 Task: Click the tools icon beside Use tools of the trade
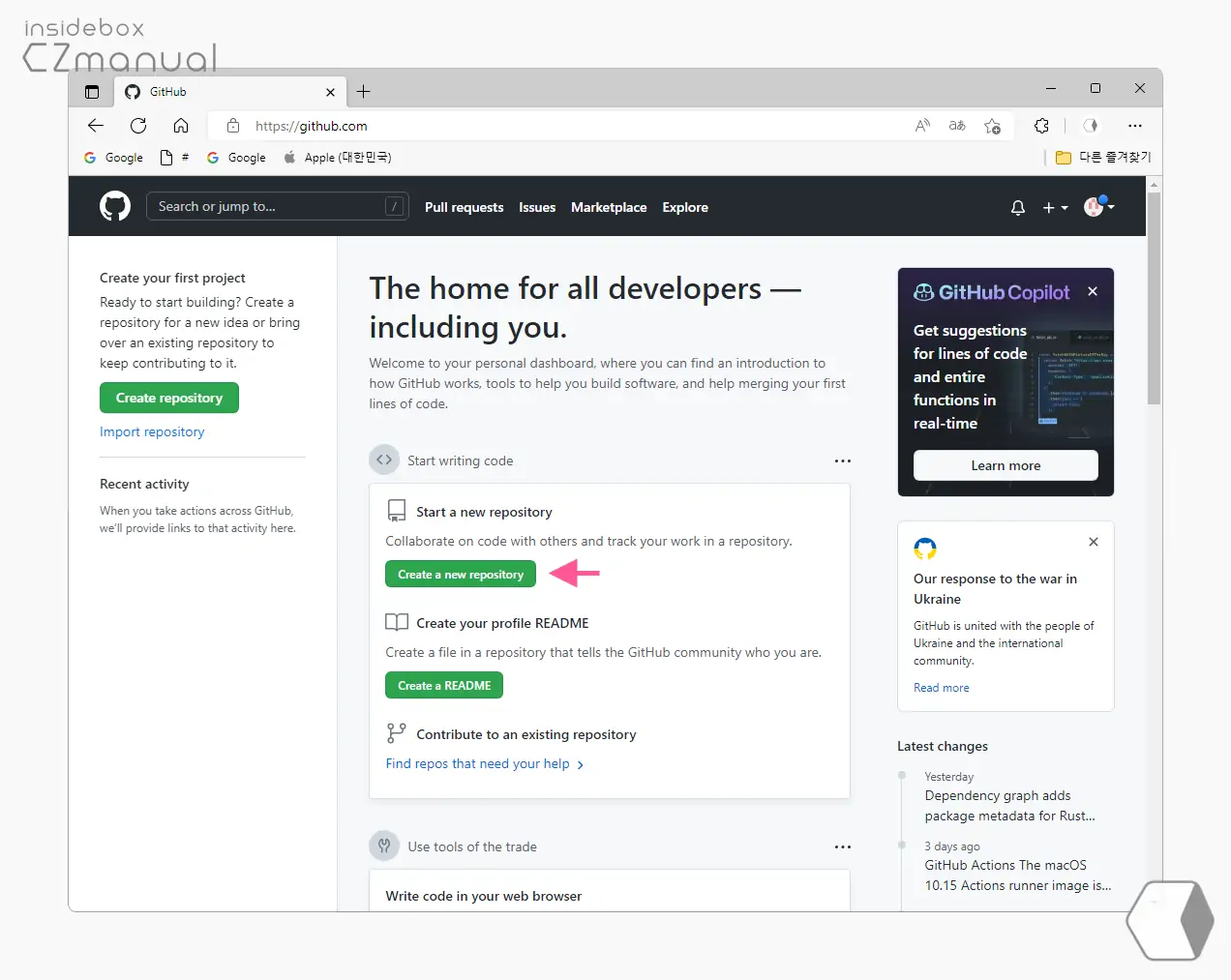click(384, 846)
